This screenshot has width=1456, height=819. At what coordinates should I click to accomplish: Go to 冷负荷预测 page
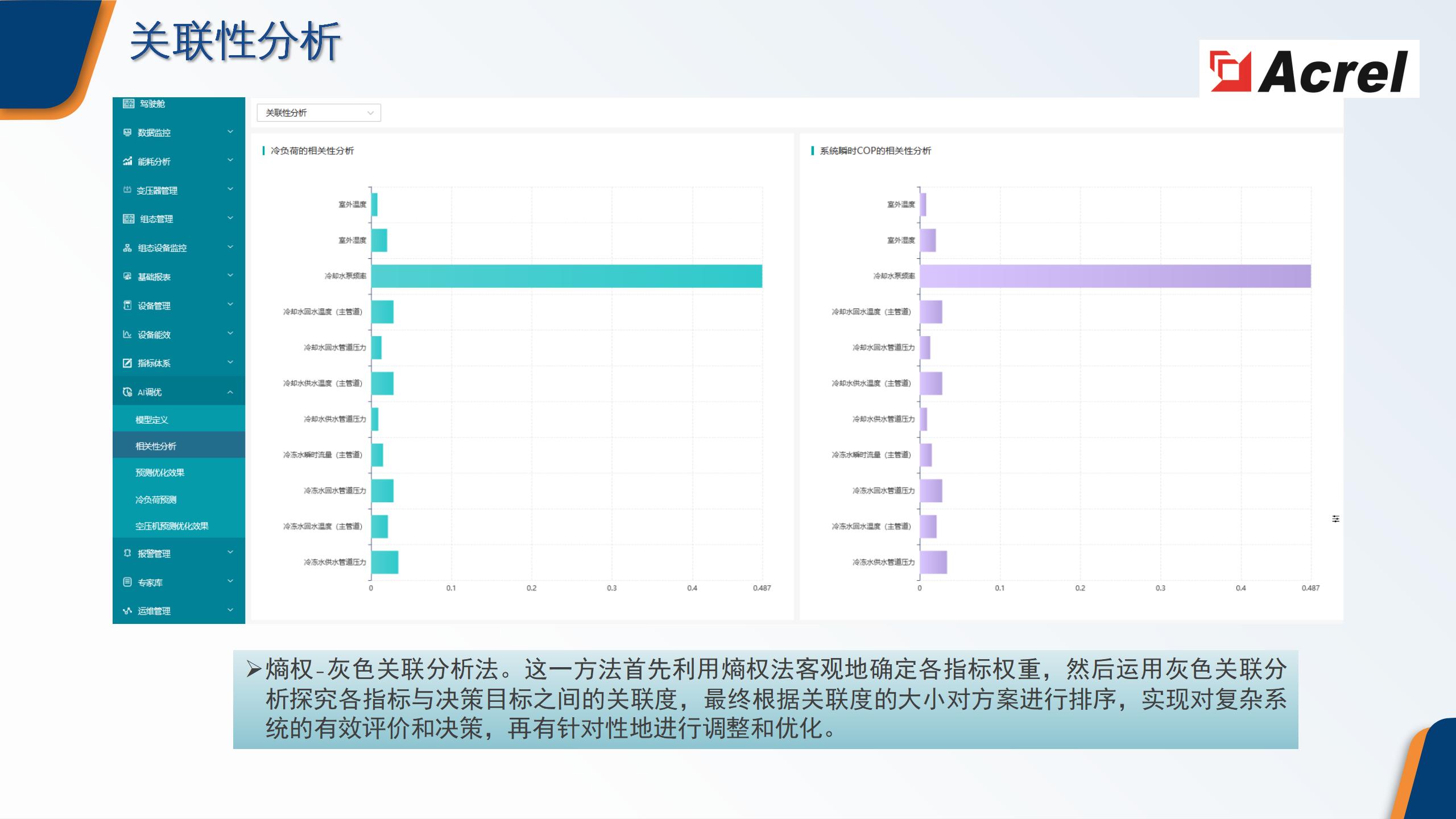tap(156, 499)
